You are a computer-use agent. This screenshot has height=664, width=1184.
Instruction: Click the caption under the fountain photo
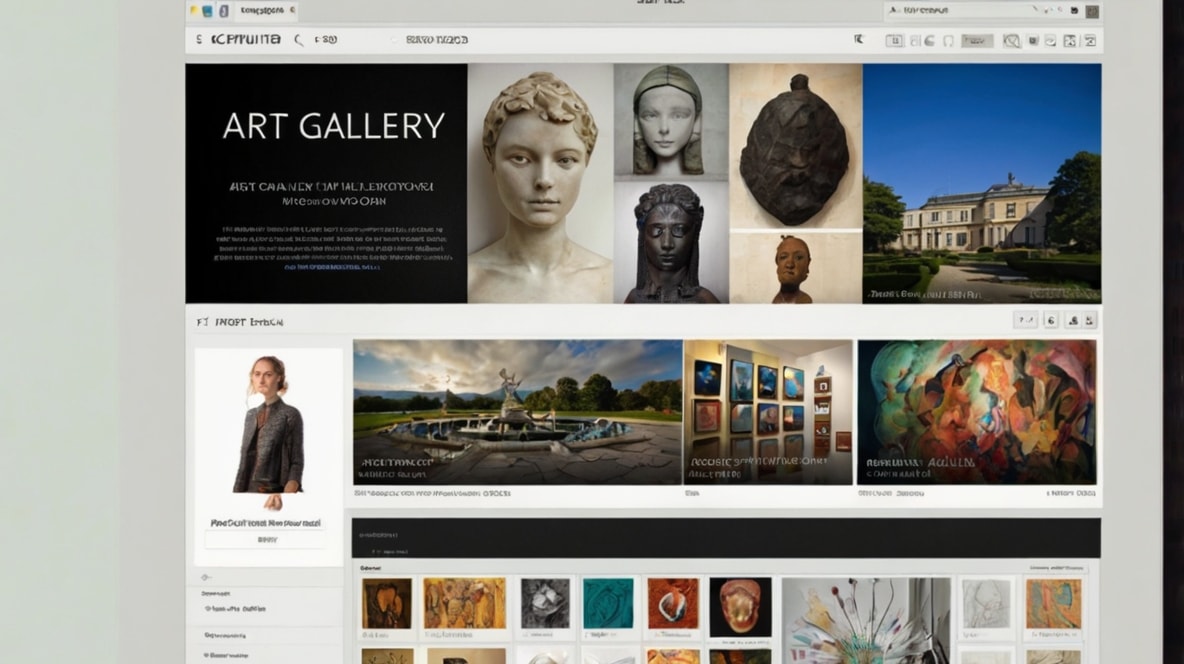[433, 493]
